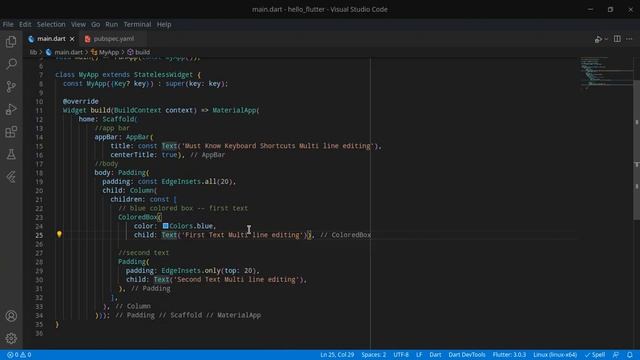
Task: Select the main.dart tab
Action: coord(51,39)
